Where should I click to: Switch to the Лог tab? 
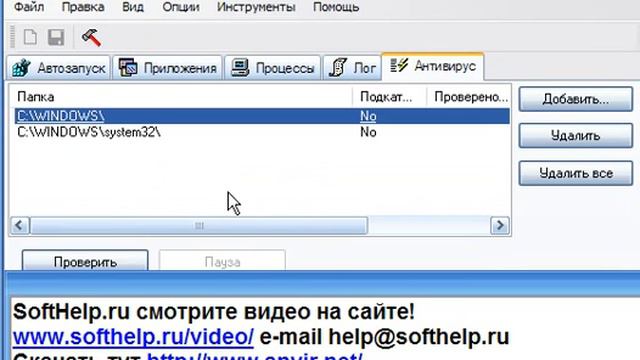pos(352,68)
